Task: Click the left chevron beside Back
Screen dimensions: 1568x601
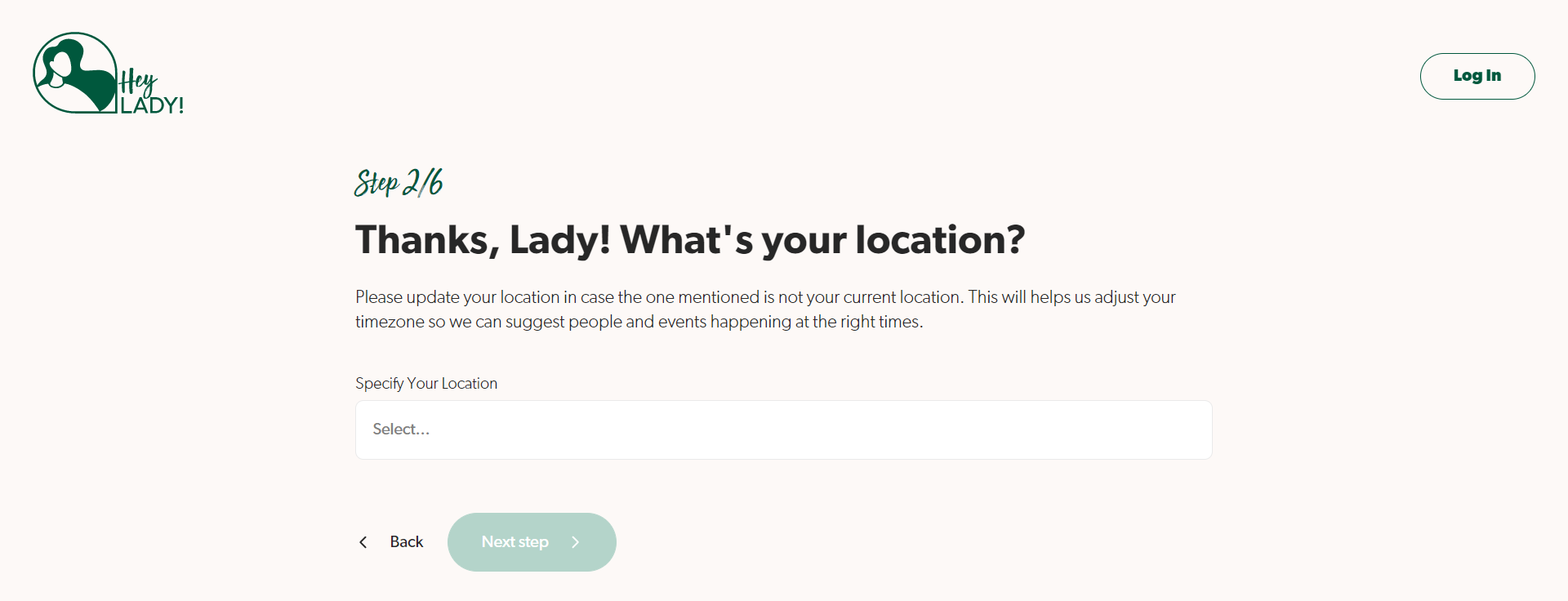Action: coord(363,542)
